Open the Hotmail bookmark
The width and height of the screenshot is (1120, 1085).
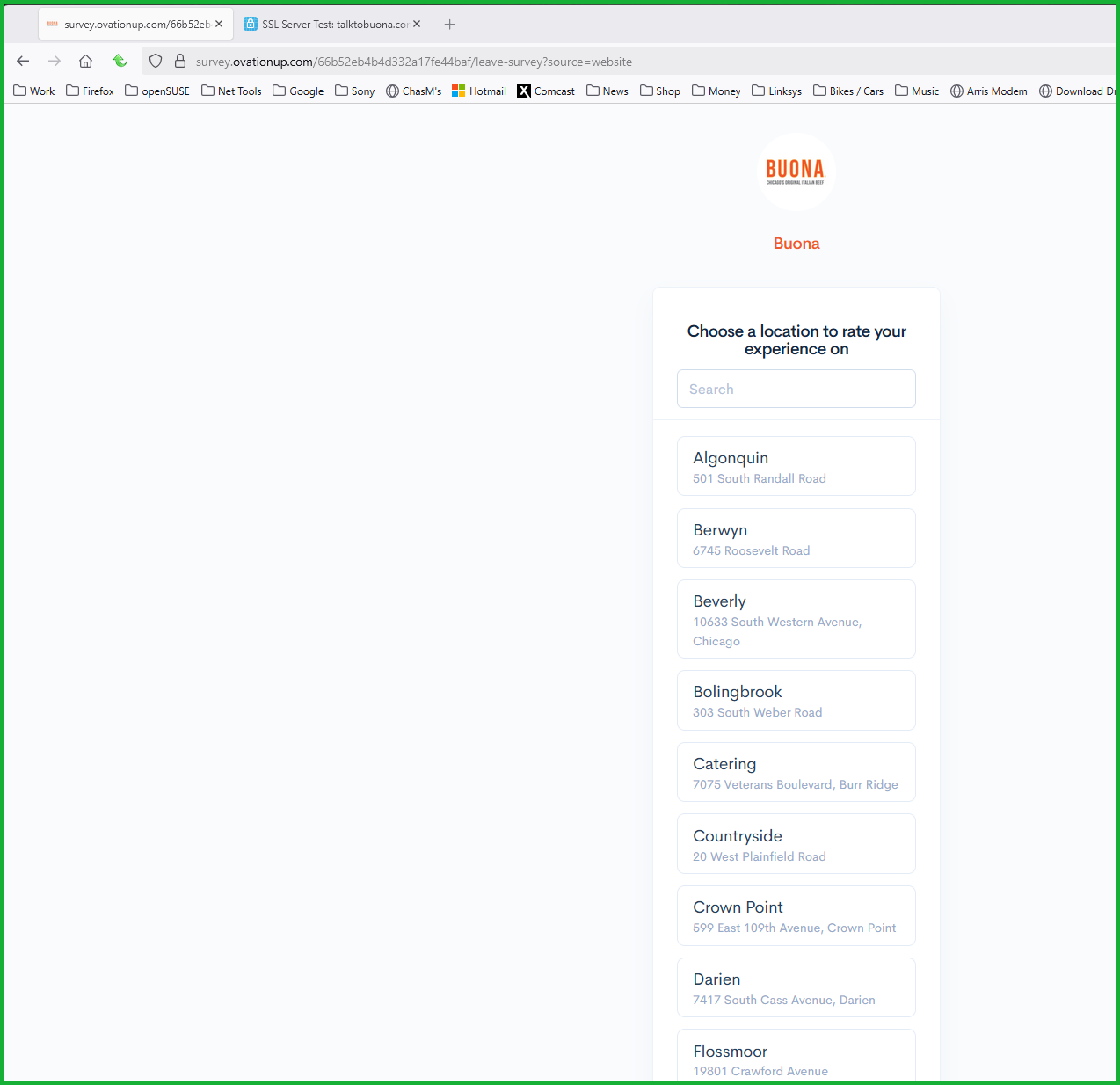[x=479, y=91]
